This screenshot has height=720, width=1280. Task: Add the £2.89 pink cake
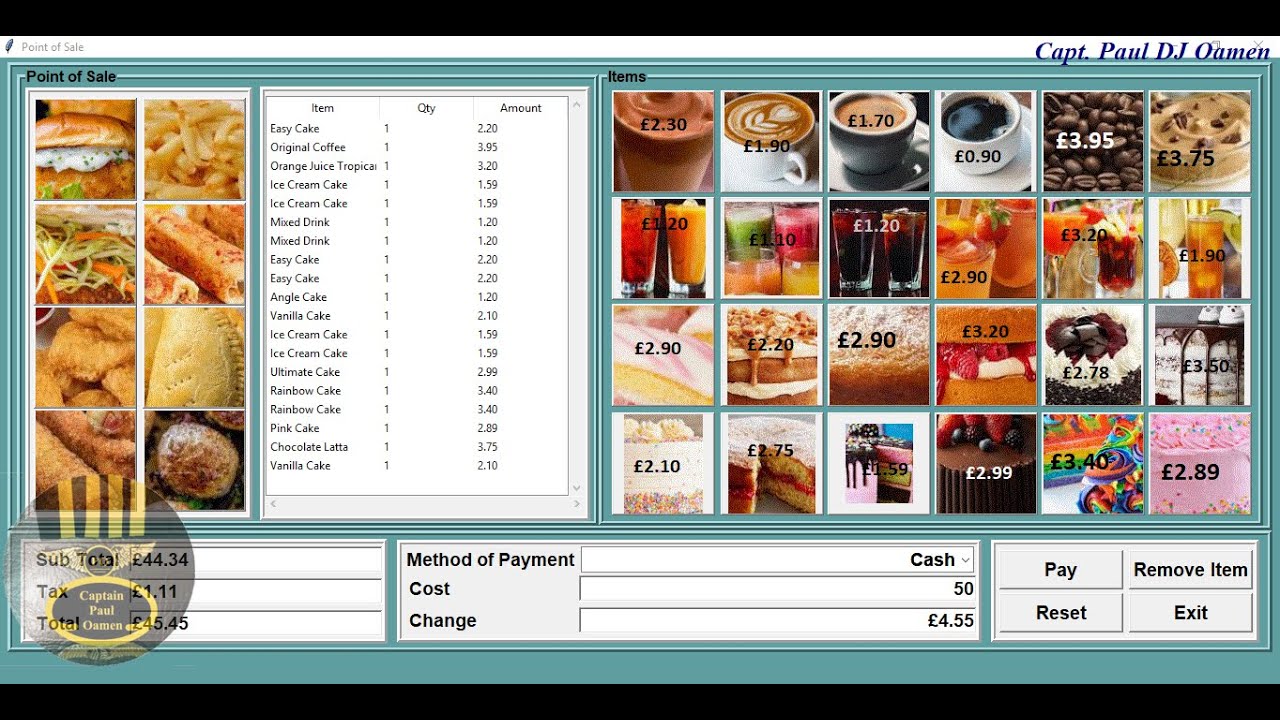[1200, 463]
